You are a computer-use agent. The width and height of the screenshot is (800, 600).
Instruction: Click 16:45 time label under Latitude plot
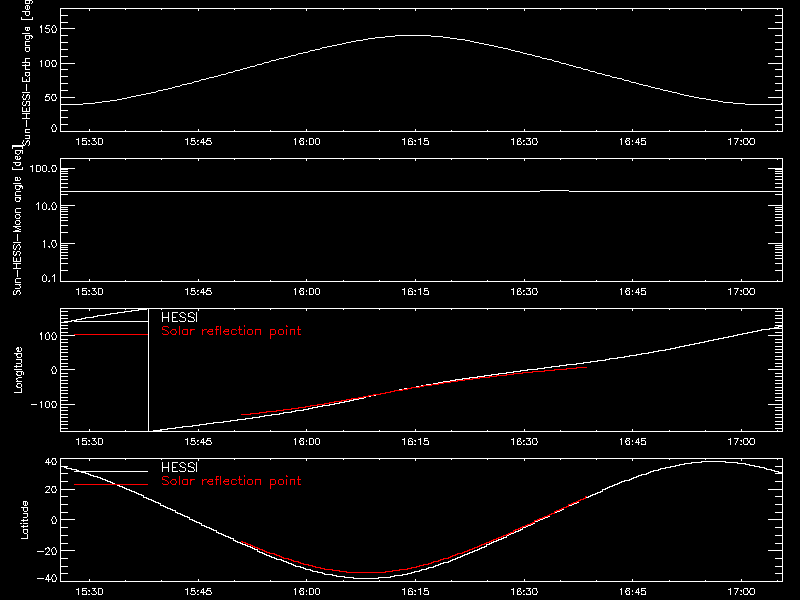[633, 591]
